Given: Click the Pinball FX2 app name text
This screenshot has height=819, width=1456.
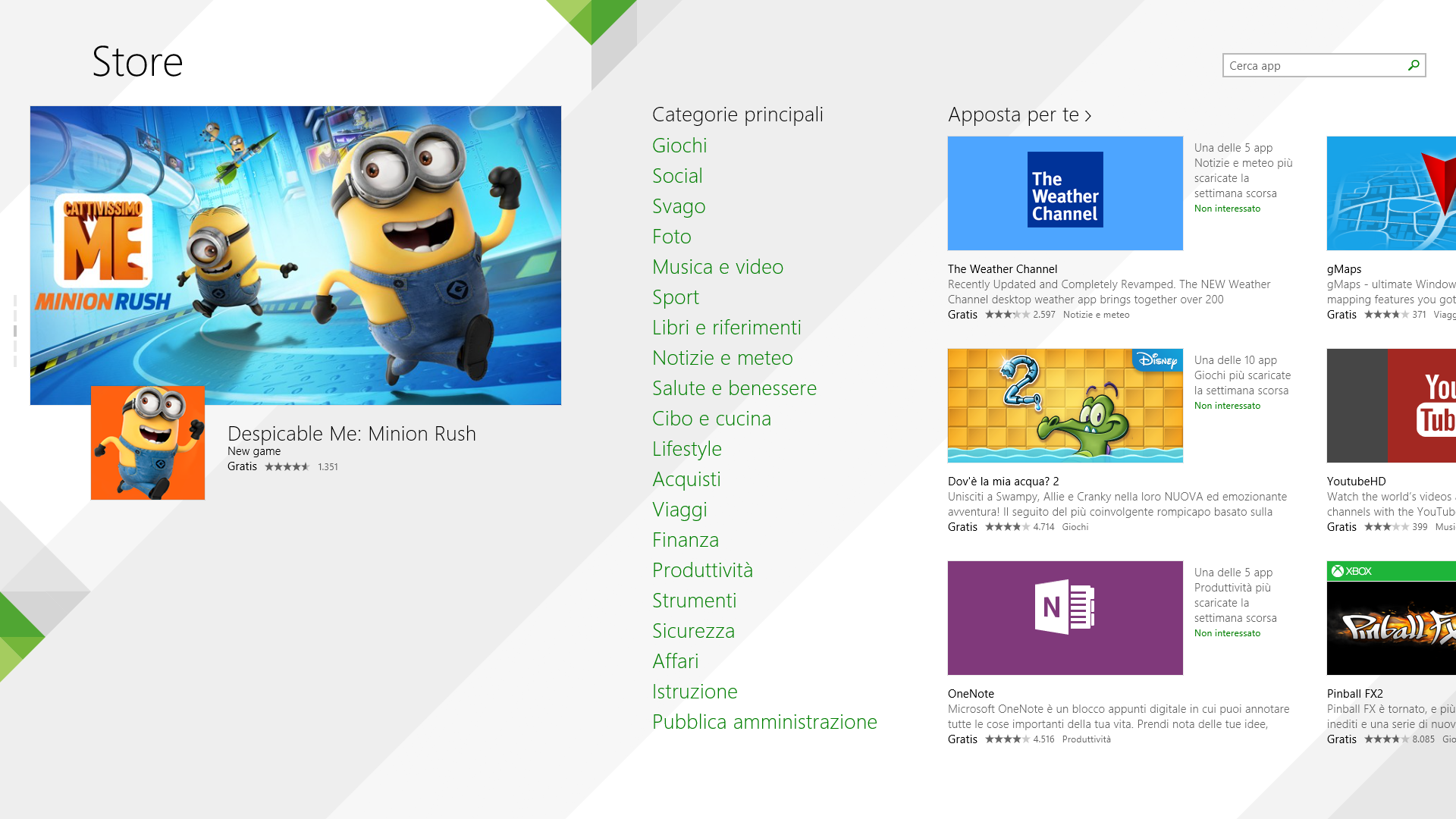Looking at the screenshot, I should tap(1354, 694).
